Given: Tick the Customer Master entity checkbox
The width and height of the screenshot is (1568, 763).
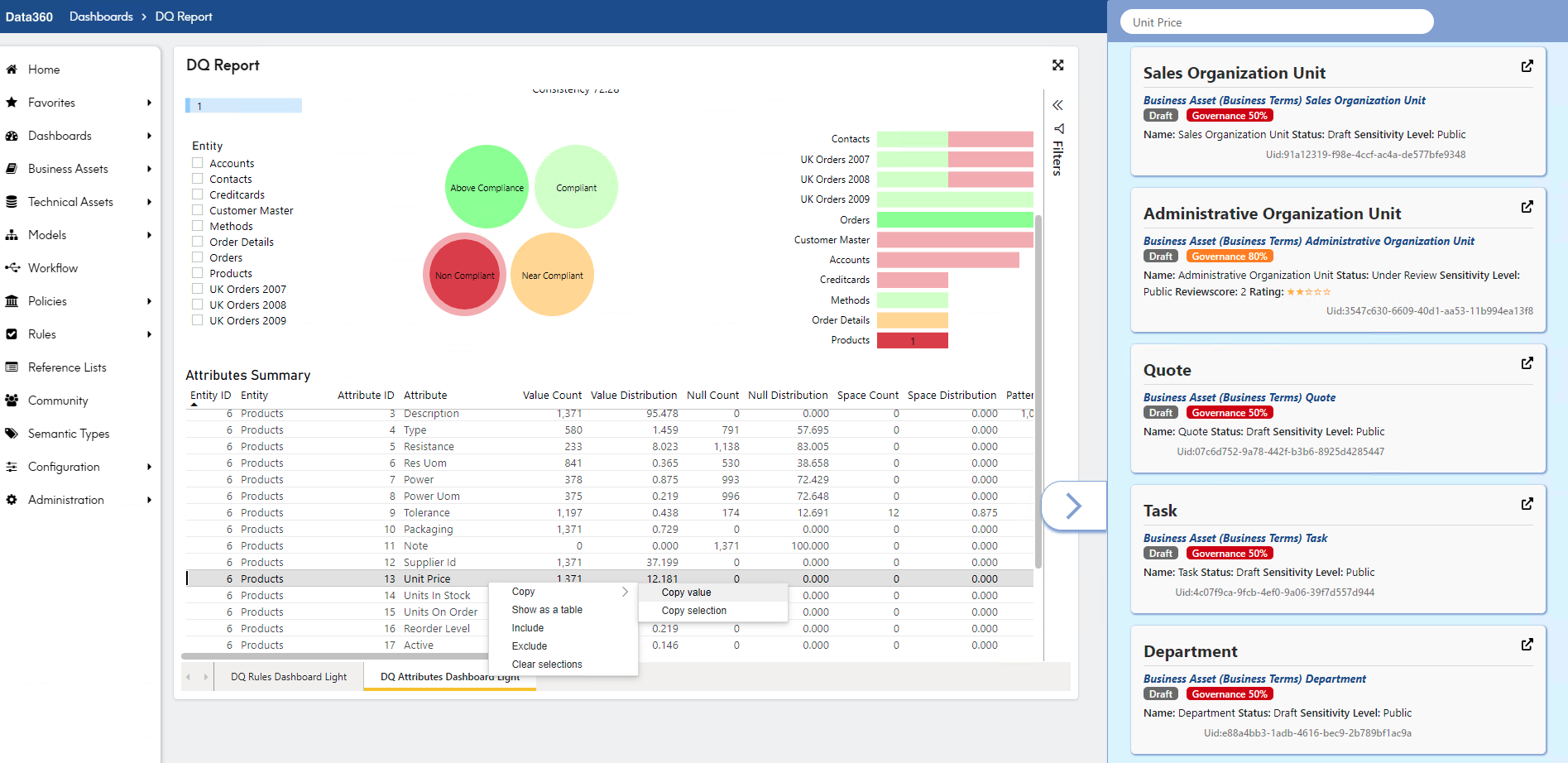Looking at the screenshot, I should click(x=198, y=210).
